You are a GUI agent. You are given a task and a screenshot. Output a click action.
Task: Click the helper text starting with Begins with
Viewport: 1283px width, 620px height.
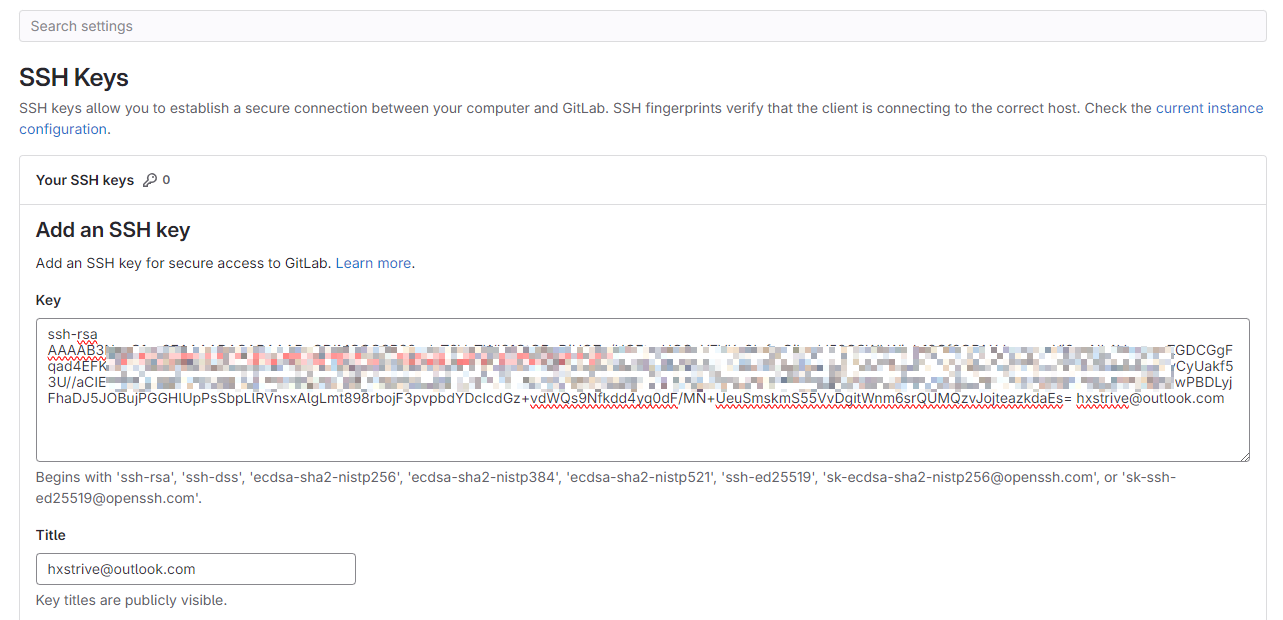point(605,487)
